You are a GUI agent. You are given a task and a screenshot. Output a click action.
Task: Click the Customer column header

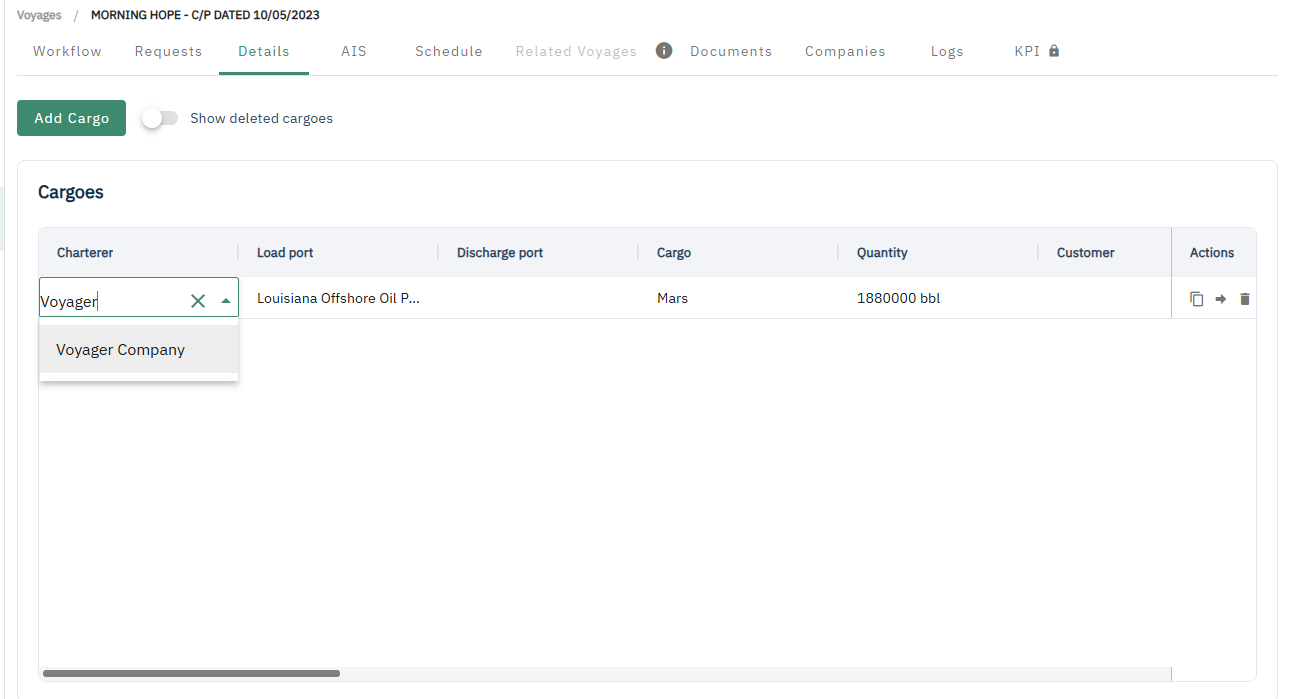pos(1105,253)
